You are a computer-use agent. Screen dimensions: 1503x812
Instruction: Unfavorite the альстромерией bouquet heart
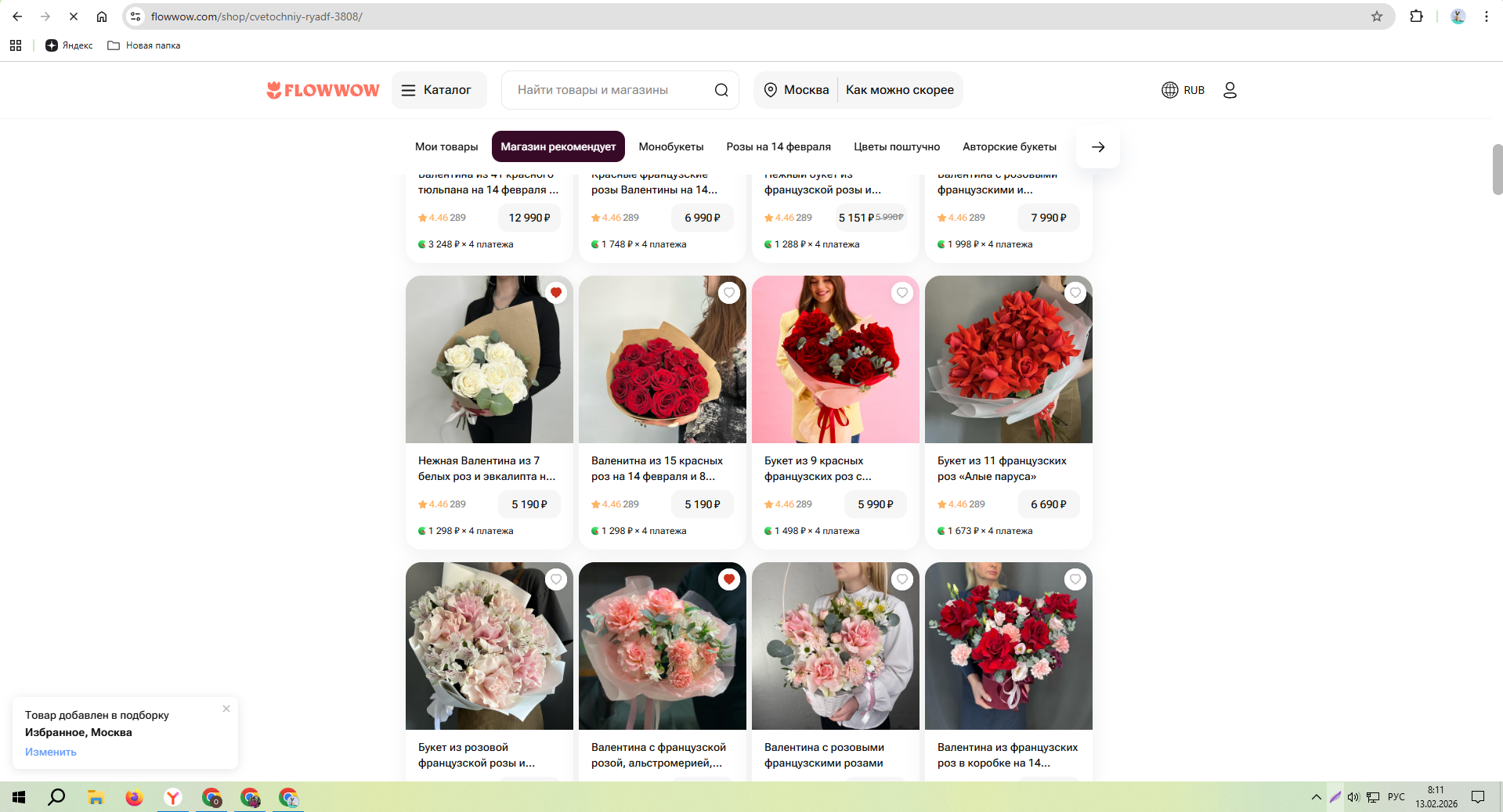(x=729, y=579)
